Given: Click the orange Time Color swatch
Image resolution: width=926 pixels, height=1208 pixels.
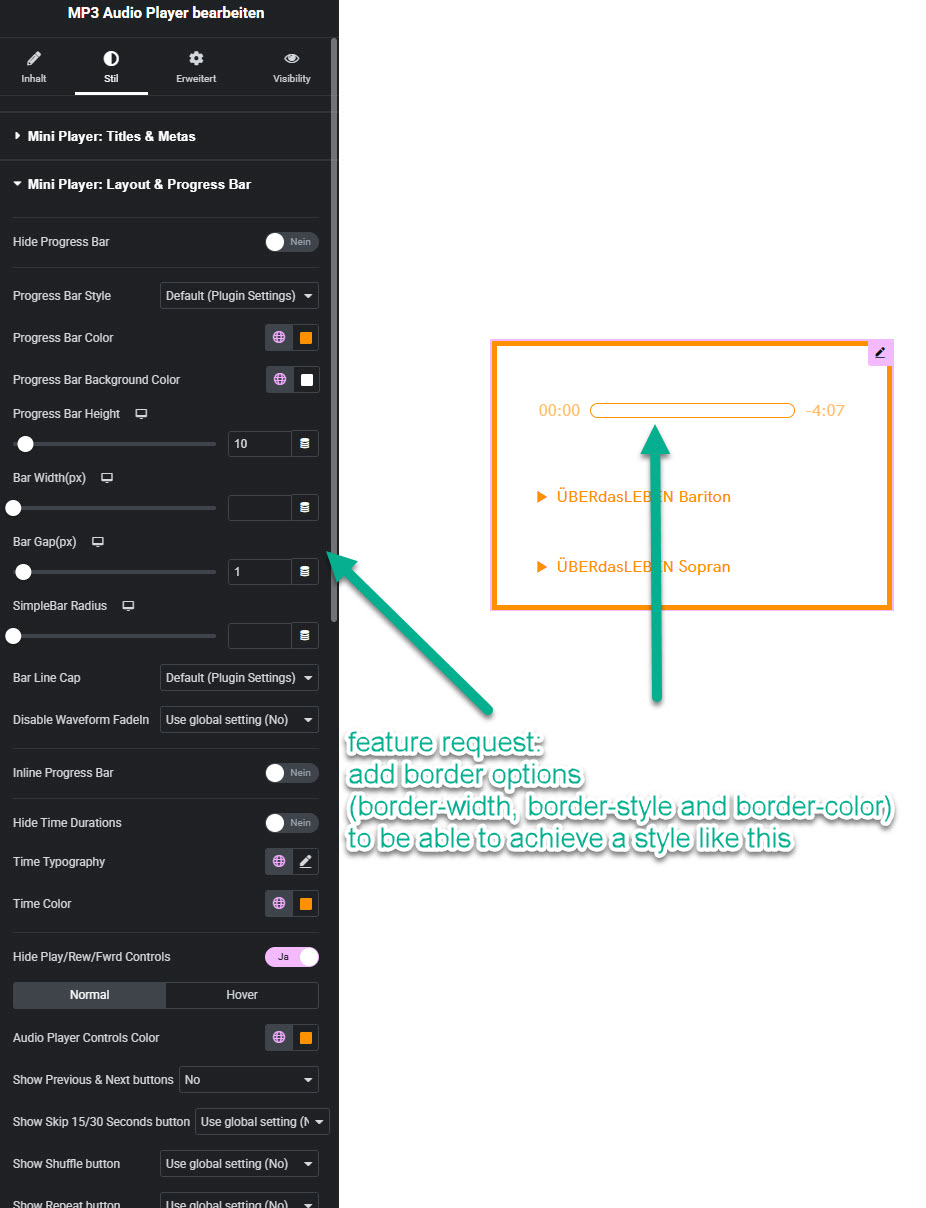Looking at the screenshot, I should [306, 904].
